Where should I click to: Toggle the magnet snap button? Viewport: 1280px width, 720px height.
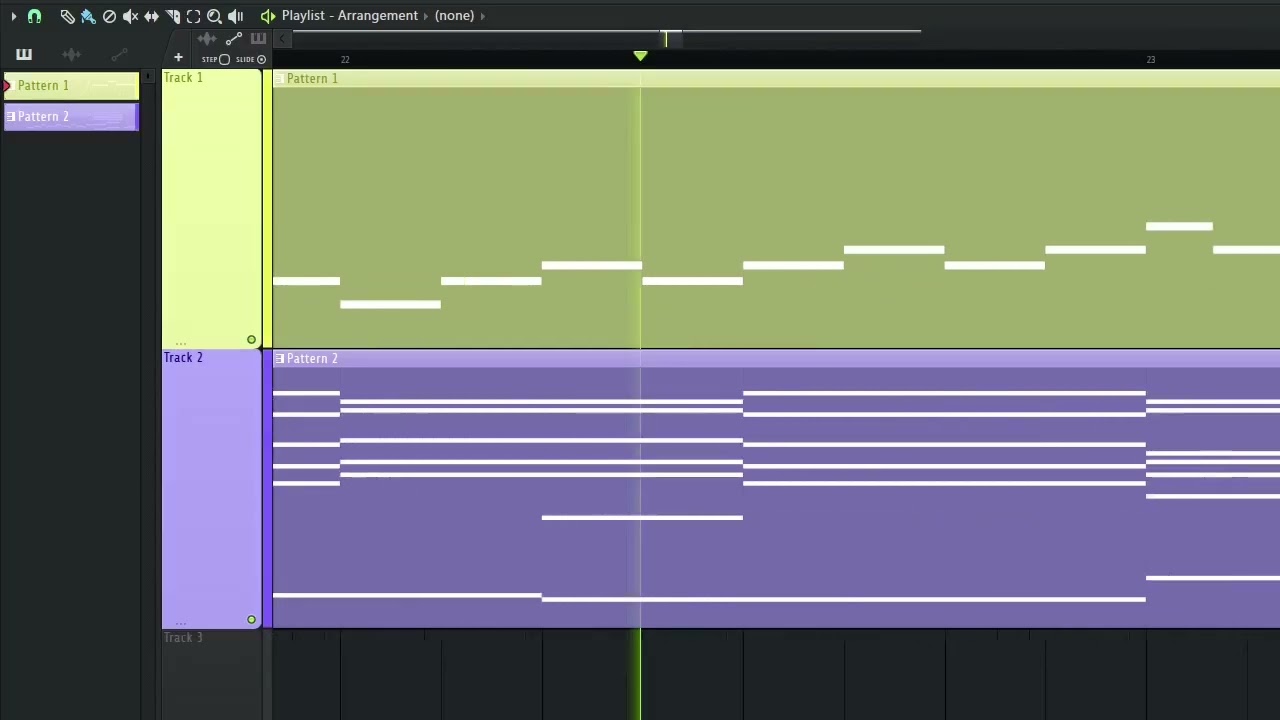pos(34,16)
